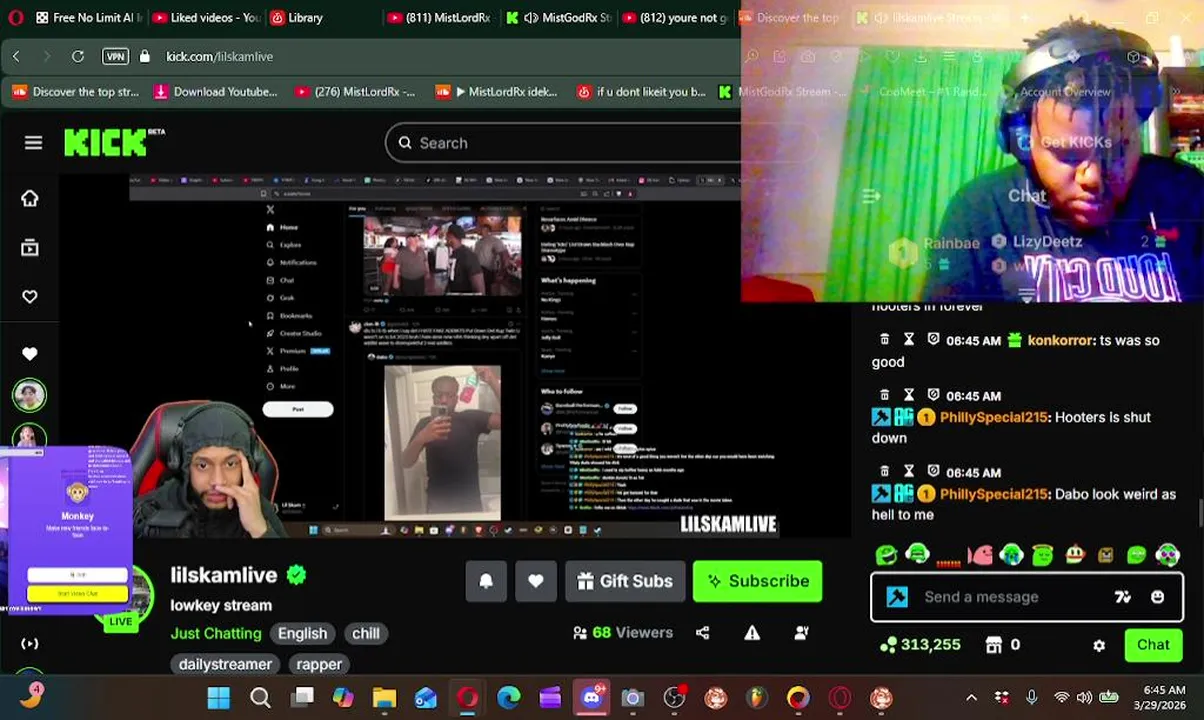Click the Gift Subs button
The image size is (1204, 720).
[x=625, y=581]
